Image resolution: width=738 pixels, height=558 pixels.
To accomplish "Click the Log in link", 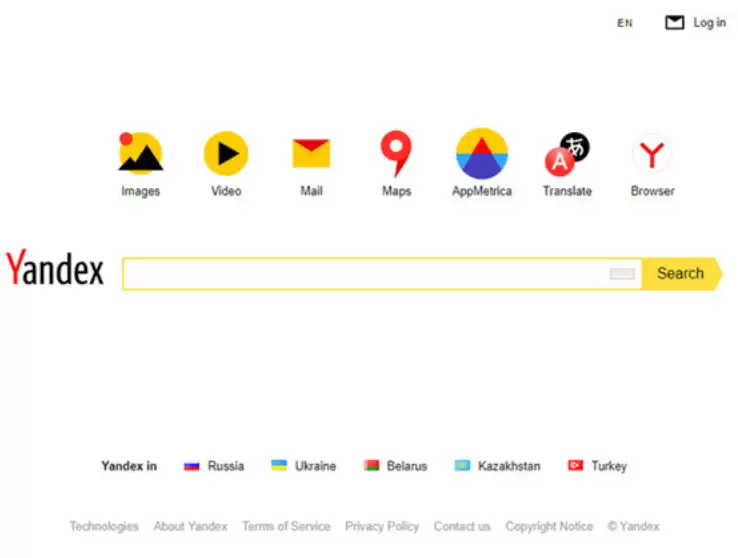I will 710,23.
